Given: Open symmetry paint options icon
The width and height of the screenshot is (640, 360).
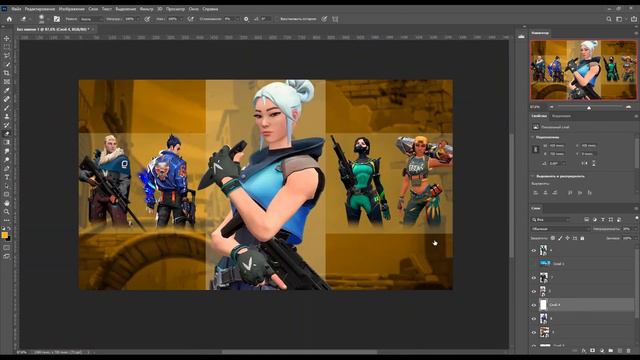Looking at the screenshot, I should [x=335, y=19].
